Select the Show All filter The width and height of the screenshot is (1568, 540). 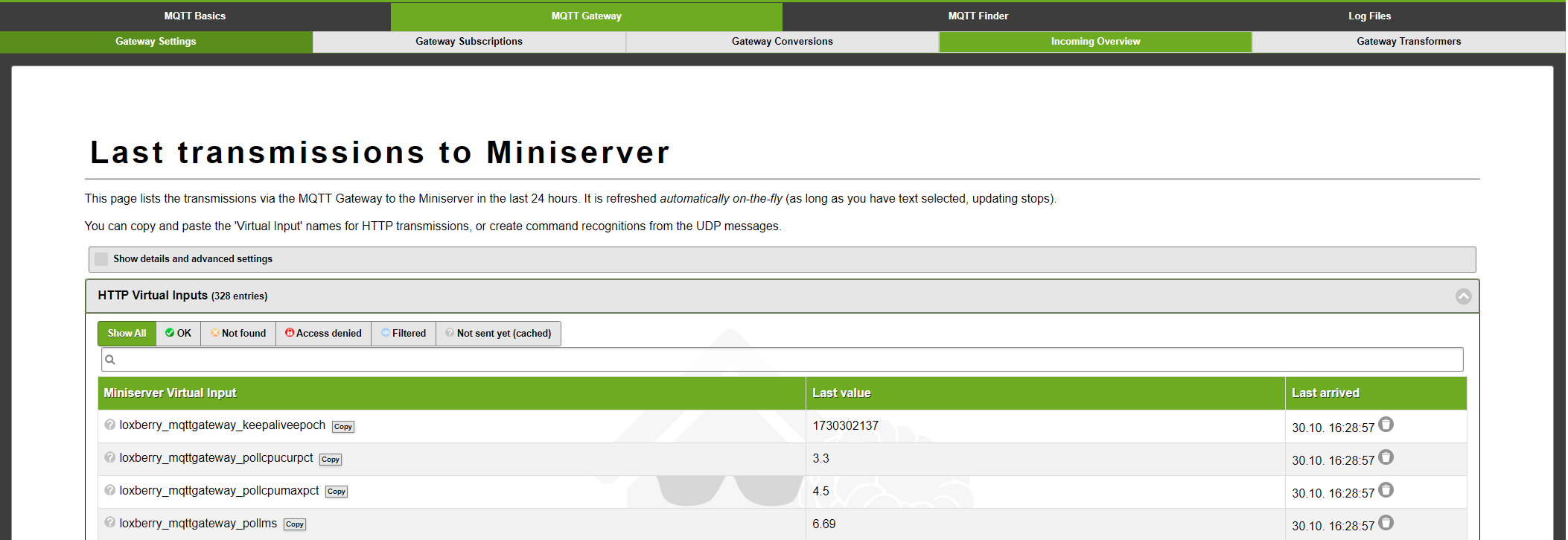point(127,334)
